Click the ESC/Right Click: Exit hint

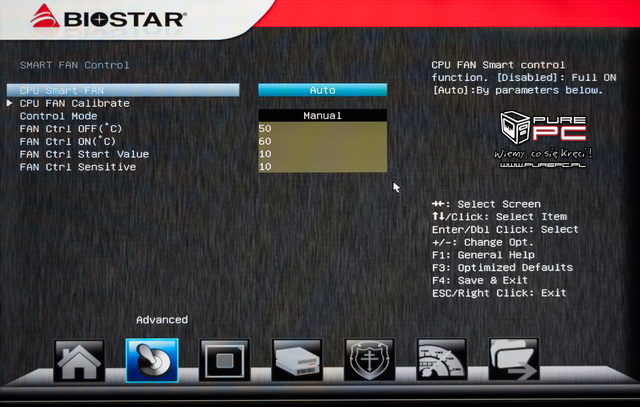point(499,293)
